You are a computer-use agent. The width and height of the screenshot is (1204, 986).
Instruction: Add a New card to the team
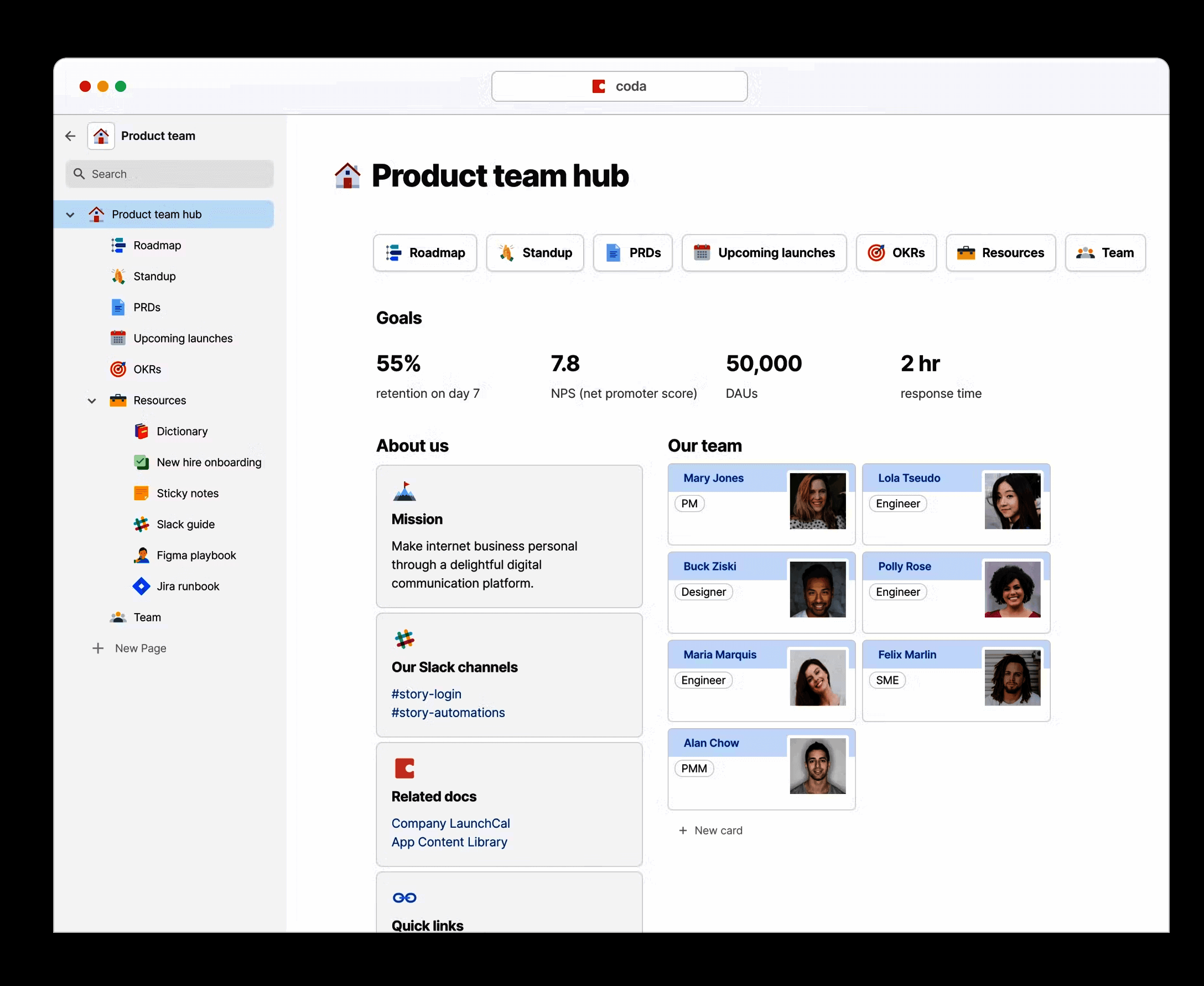pos(711,831)
